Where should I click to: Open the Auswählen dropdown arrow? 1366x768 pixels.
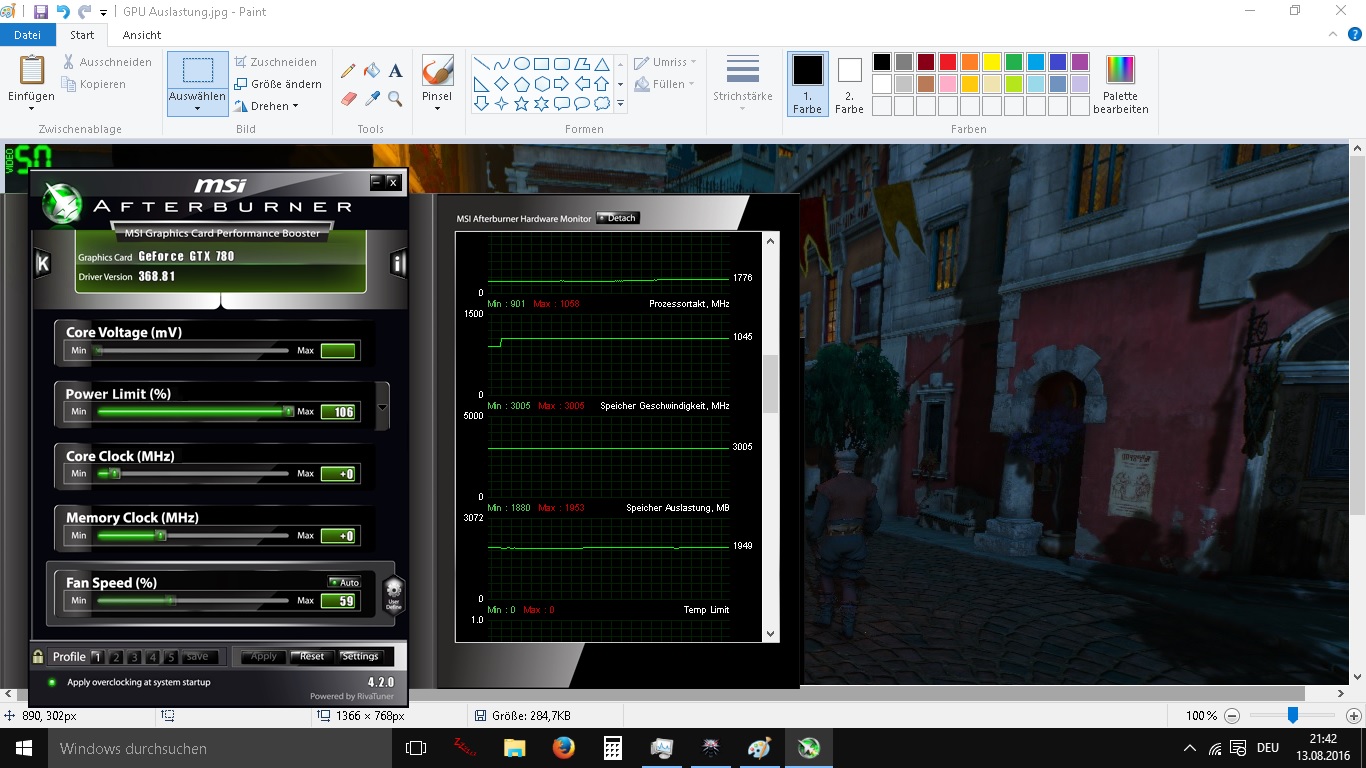[197, 108]
